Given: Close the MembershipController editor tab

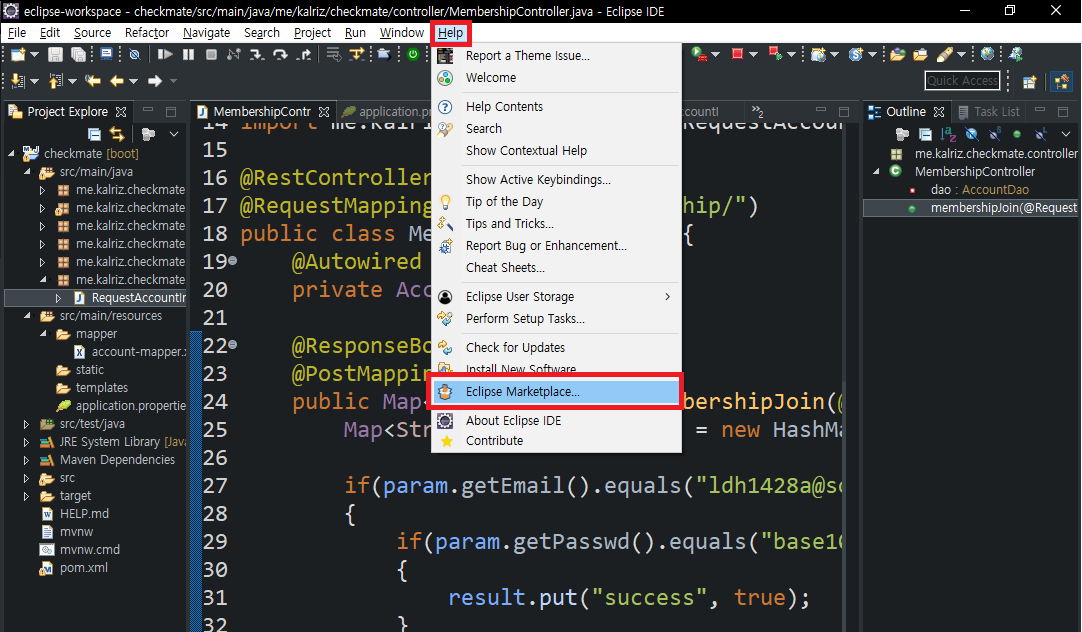Looking at the screenshot, I should (x=324, y=112).
